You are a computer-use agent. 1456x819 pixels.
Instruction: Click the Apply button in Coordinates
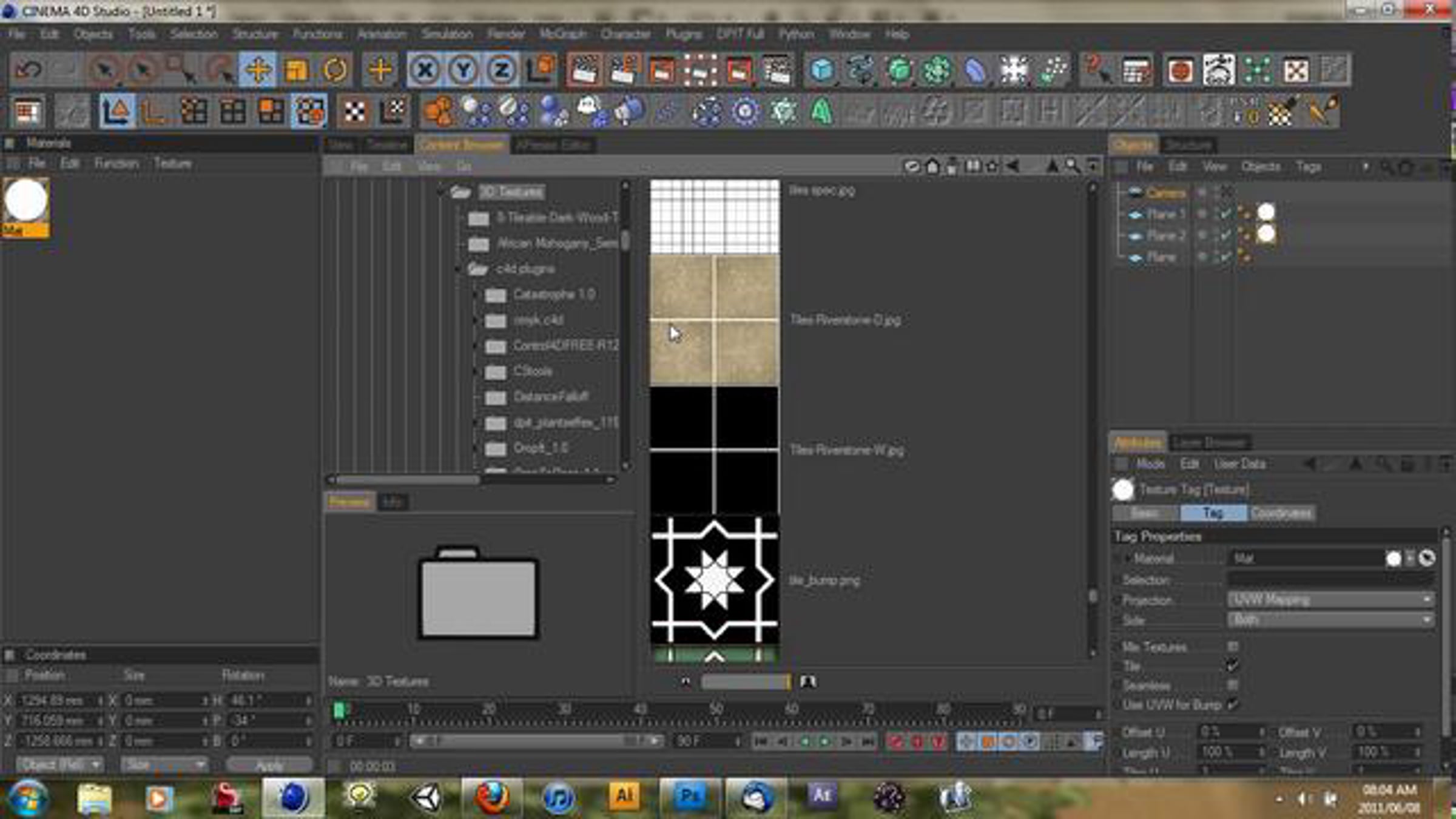coord(269,766)
